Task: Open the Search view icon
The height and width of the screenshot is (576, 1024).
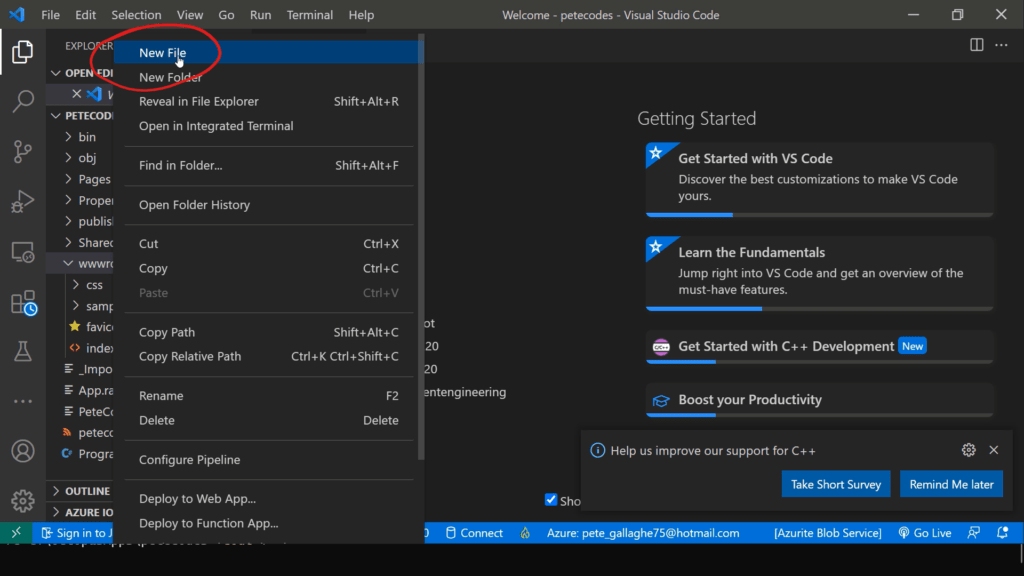Action: coord(22,101)
